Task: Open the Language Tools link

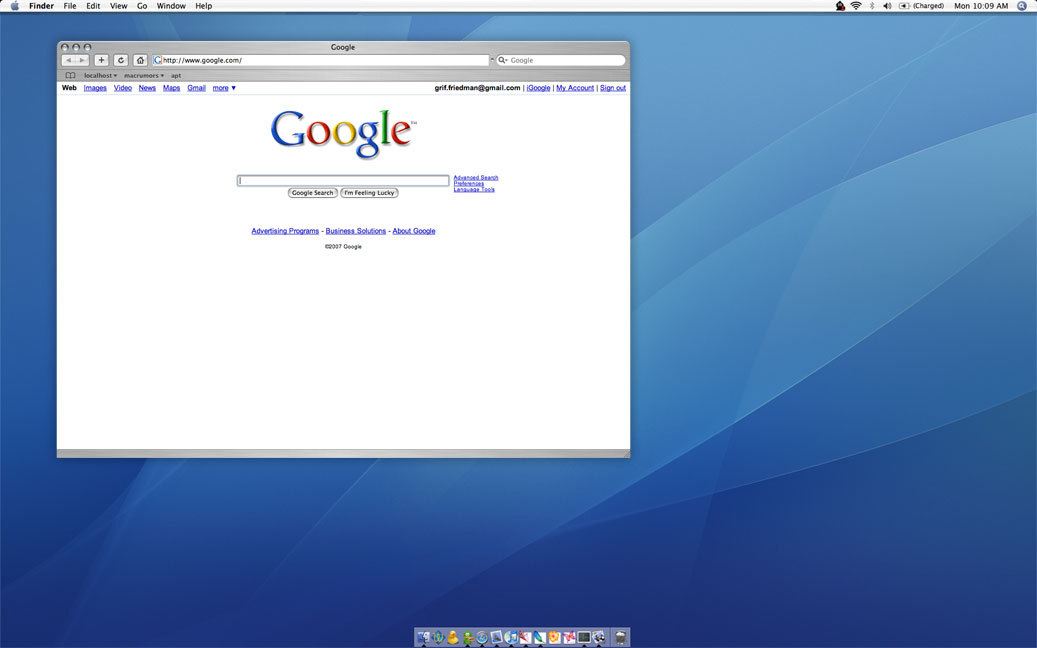Action: 474,190
